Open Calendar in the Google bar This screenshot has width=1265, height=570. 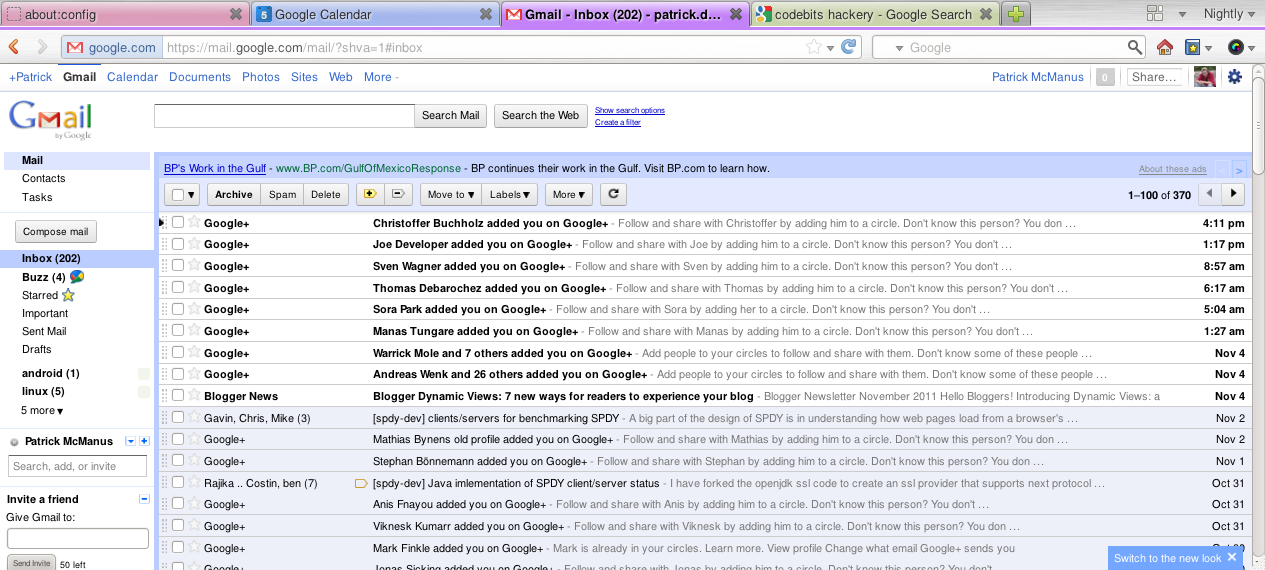point(132,77)
